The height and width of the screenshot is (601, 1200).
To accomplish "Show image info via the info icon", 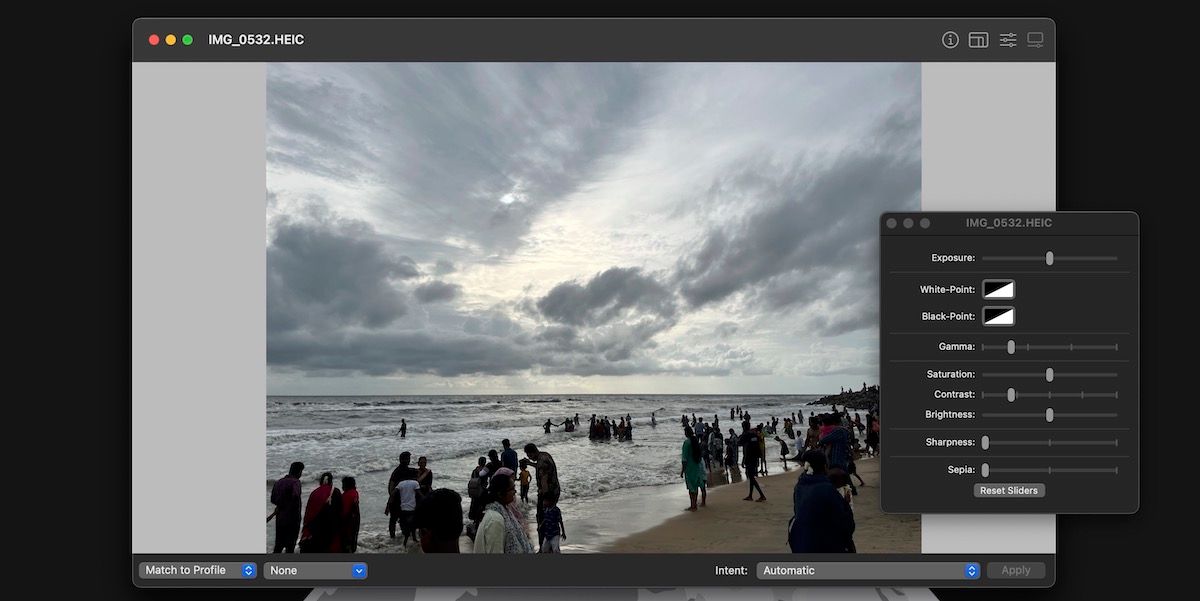I will 949,39.
